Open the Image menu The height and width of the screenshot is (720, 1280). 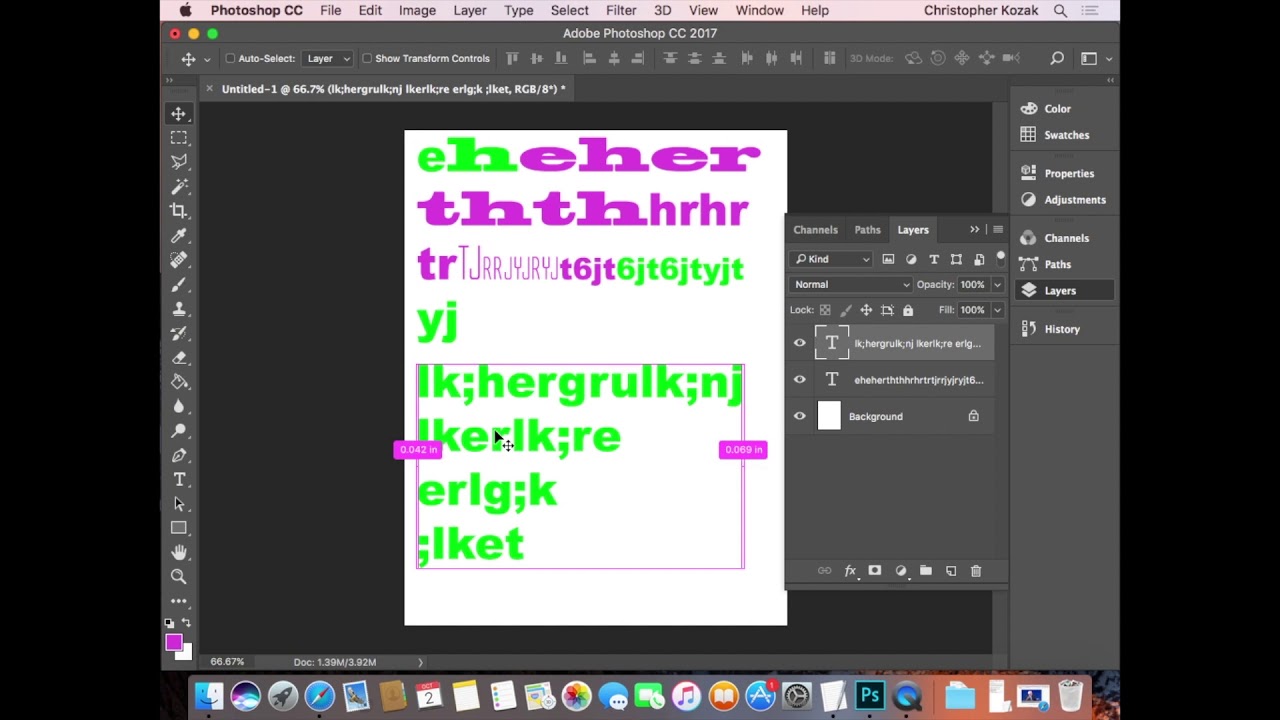417,10
